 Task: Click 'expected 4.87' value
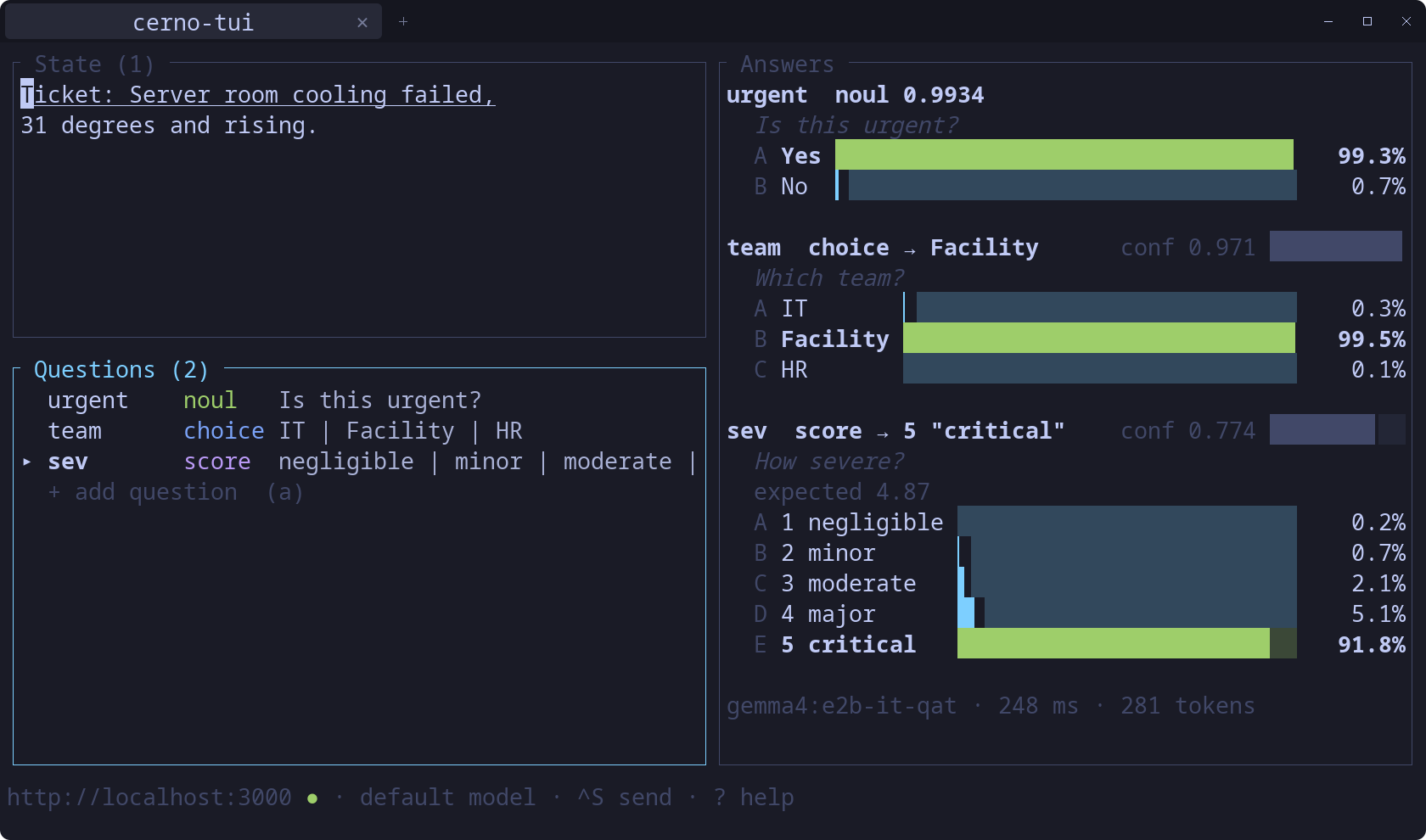point(842,492)
